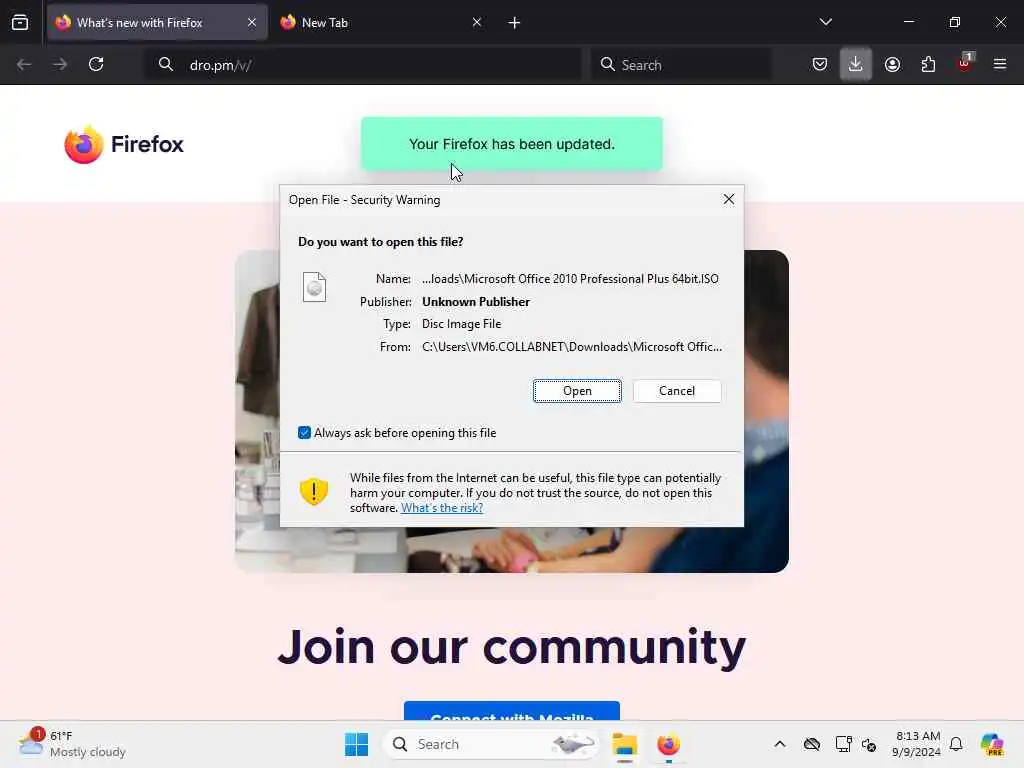The height and width of the screenshot is (768, 1024).
Task: Click the Join our community heading
Action: tap(511, 647)
